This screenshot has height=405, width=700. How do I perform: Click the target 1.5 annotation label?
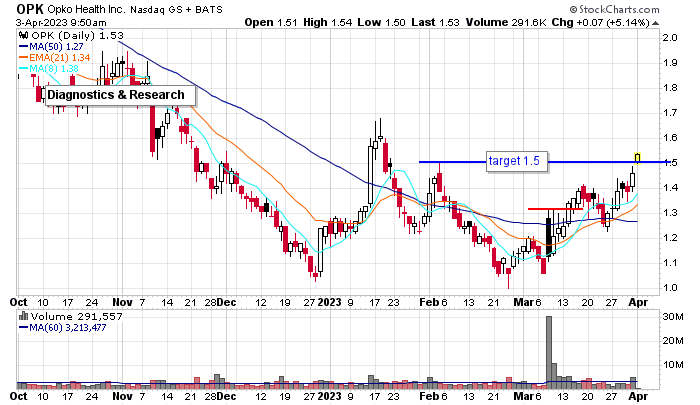tap(517, 161)
